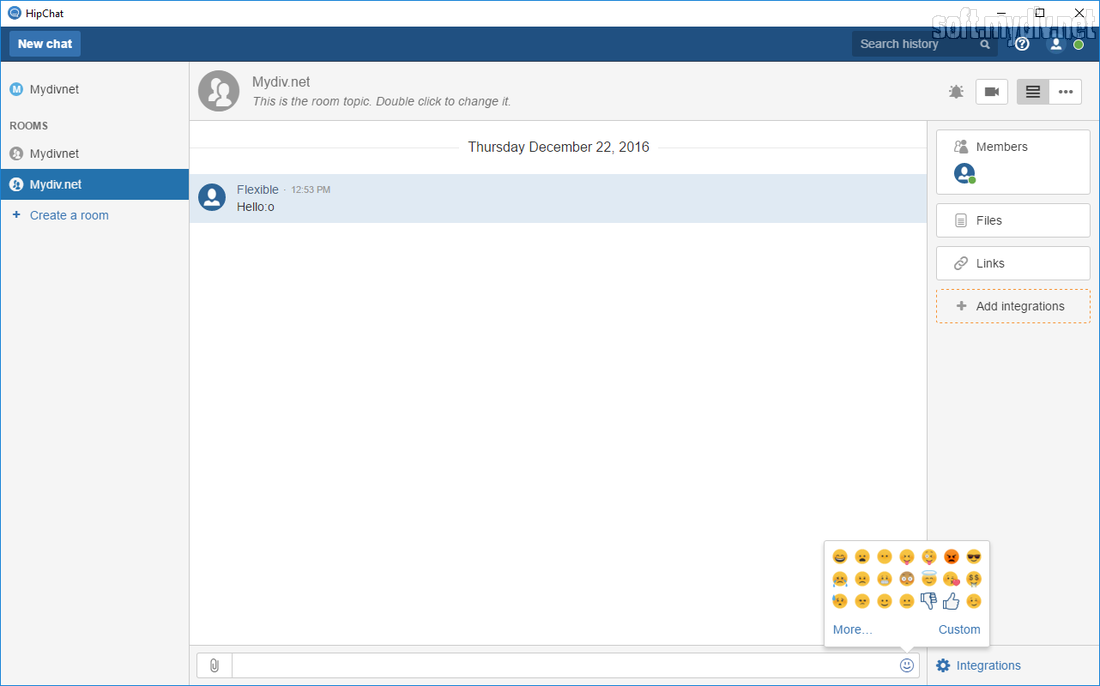
Task: Click sender name Flexible
Action: (257, 189)
